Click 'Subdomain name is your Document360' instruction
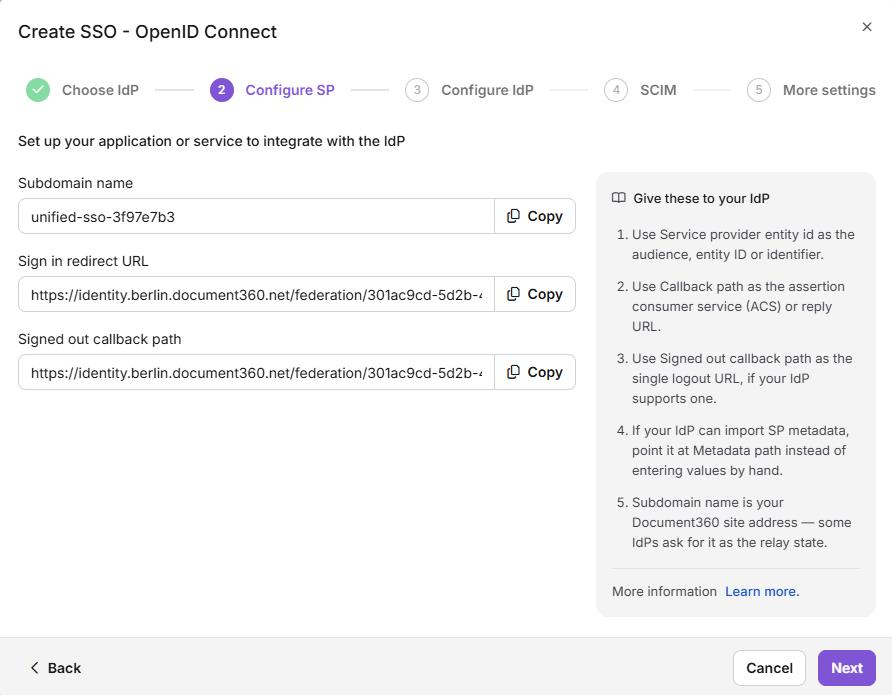Viewport: 892px width, 695px height. [742, 523]
